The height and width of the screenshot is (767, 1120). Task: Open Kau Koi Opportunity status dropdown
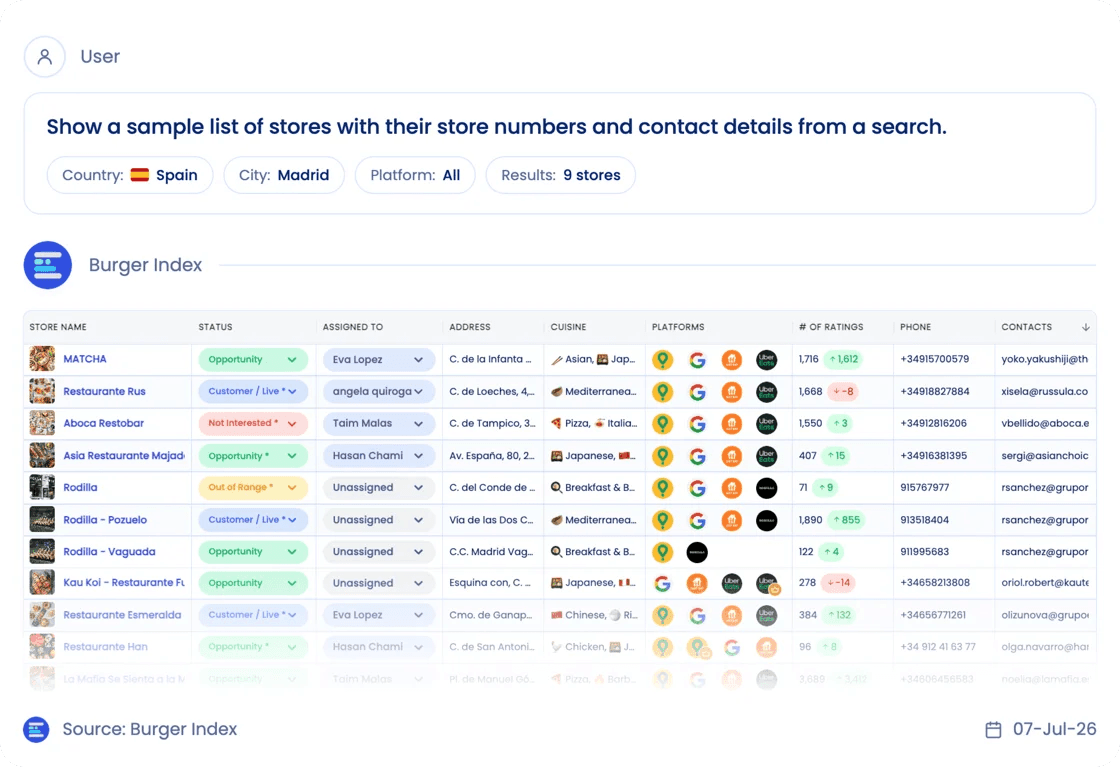pos(253,583)
